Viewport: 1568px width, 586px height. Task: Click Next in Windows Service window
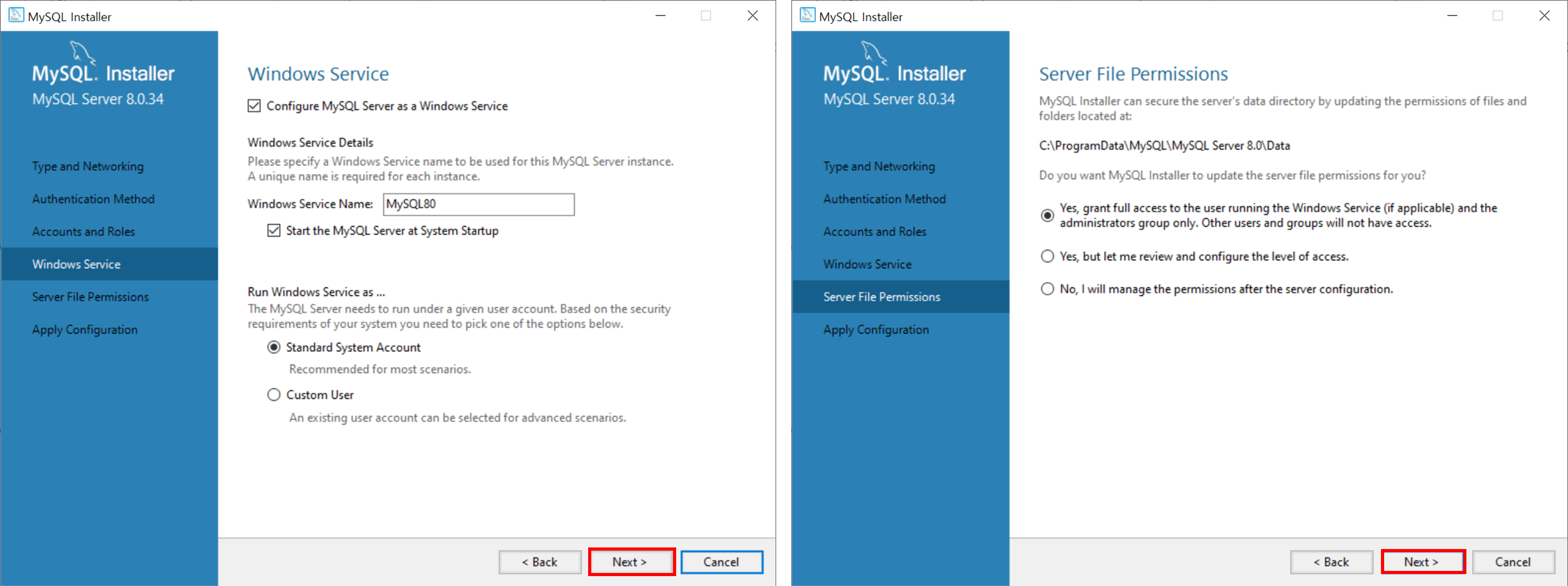click(631, 562)
